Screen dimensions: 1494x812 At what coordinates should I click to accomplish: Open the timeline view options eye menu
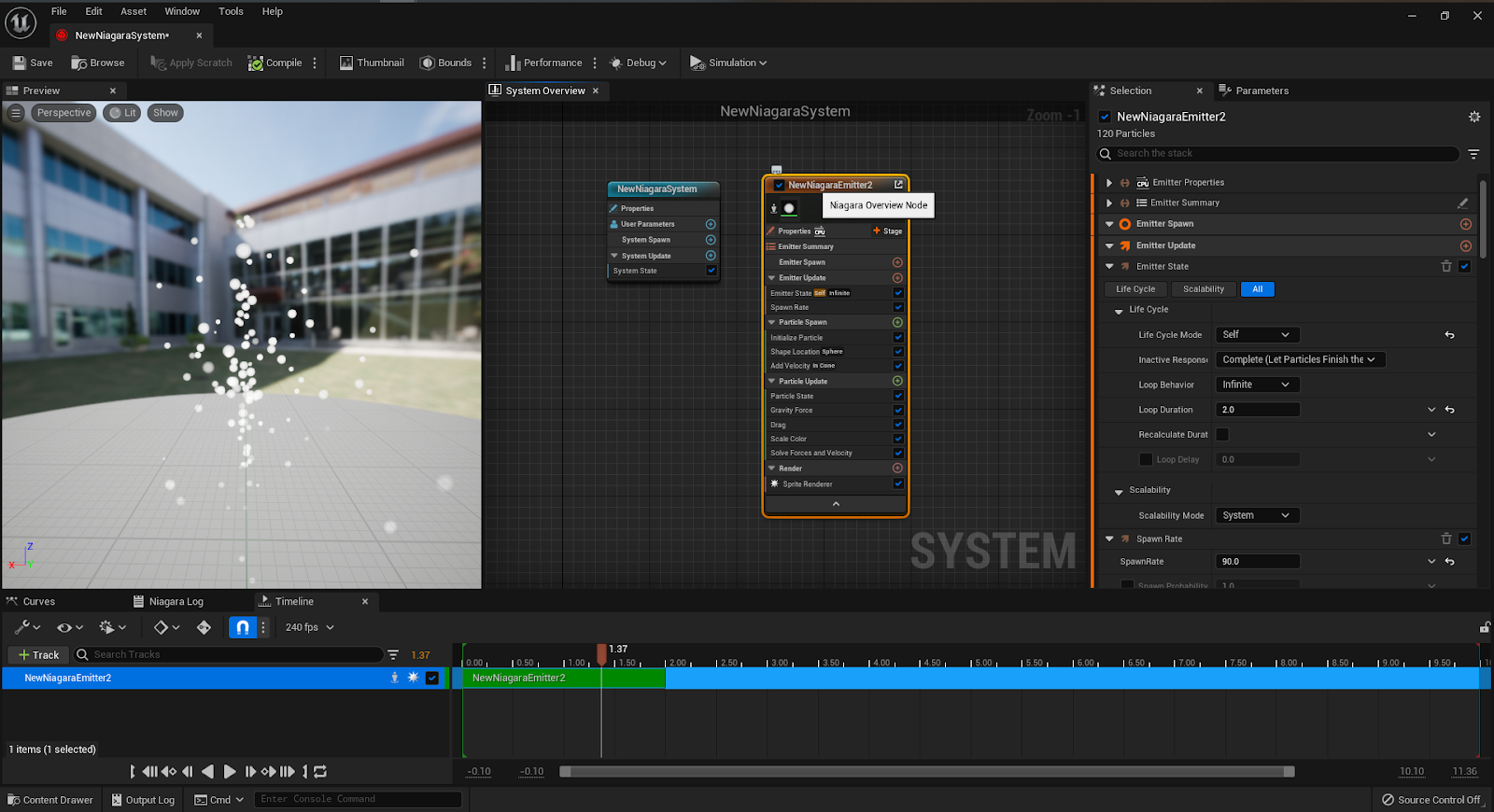point(70,627)
